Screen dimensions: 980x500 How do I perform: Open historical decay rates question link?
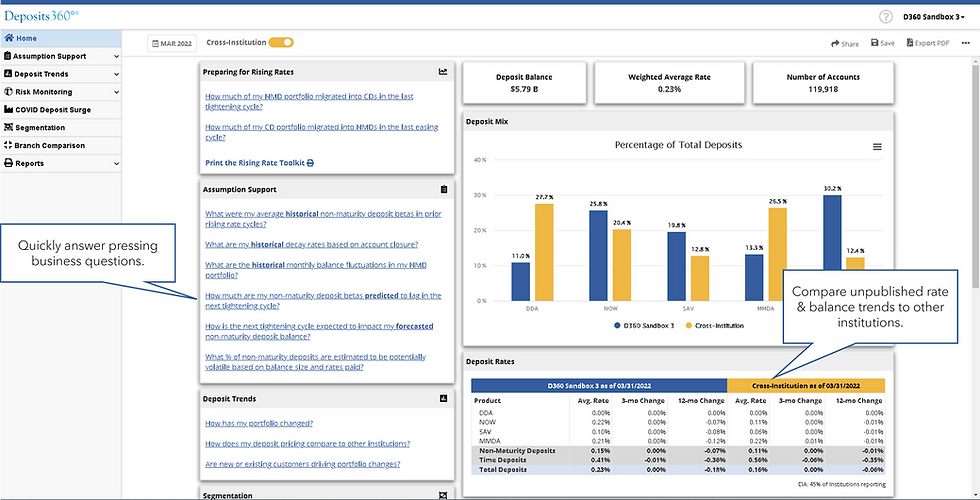(312, 244)
